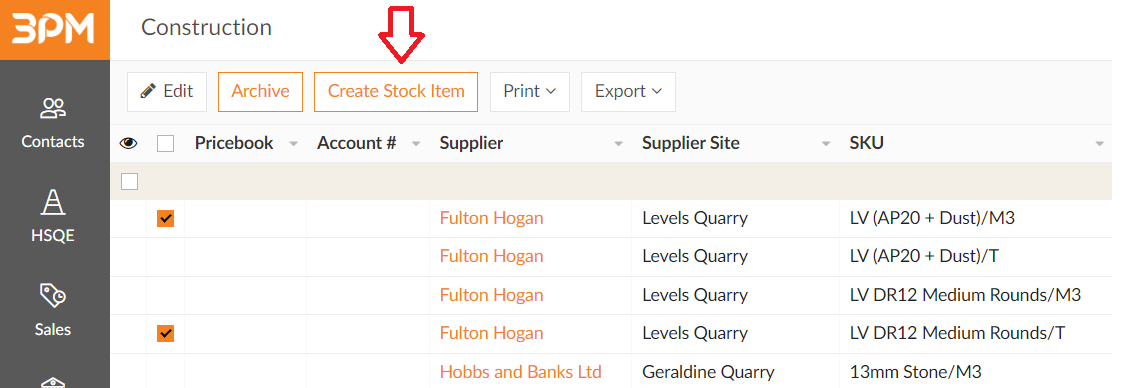This screenshot has width=1121, height=388.
Task: Uncheck the LV (AP20 + Dust)/M3 row checkbox
Action: tap(165, 219)
